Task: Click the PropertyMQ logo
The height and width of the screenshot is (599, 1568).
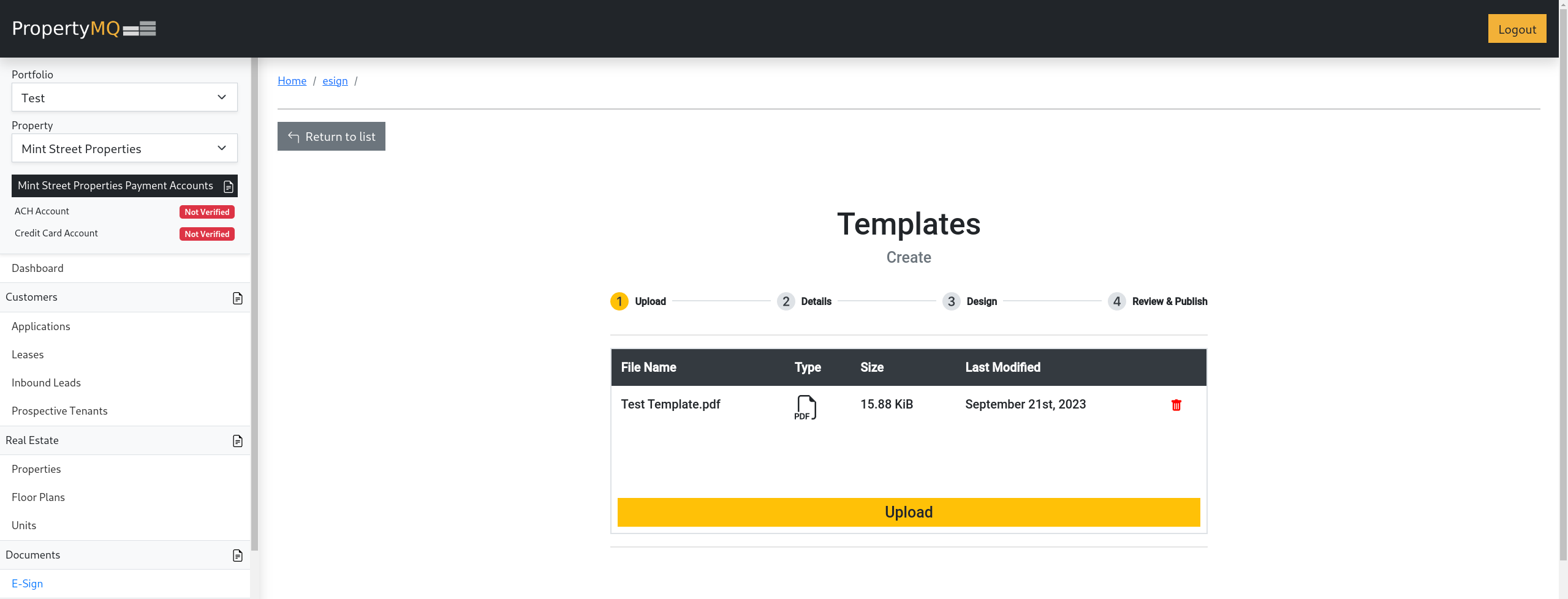Action: point(84,29)
